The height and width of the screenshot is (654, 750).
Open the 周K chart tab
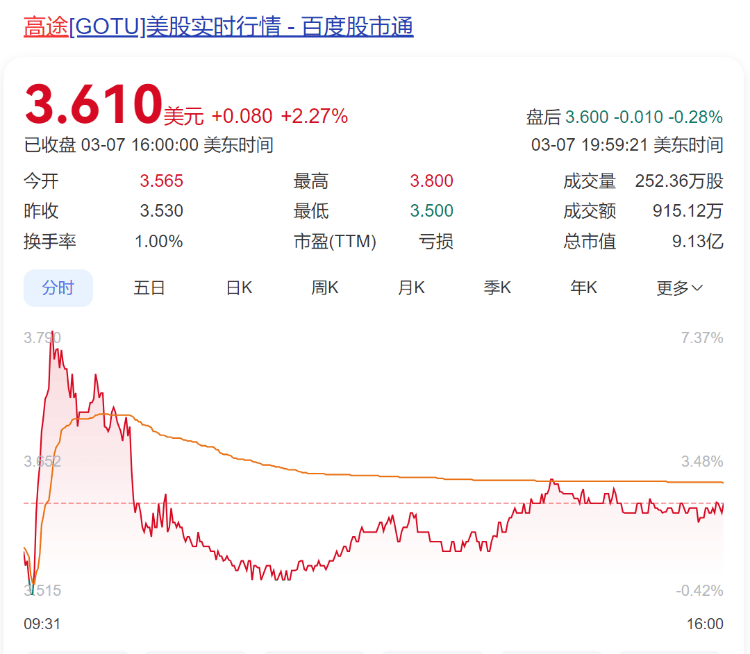(x=325, y=288)
